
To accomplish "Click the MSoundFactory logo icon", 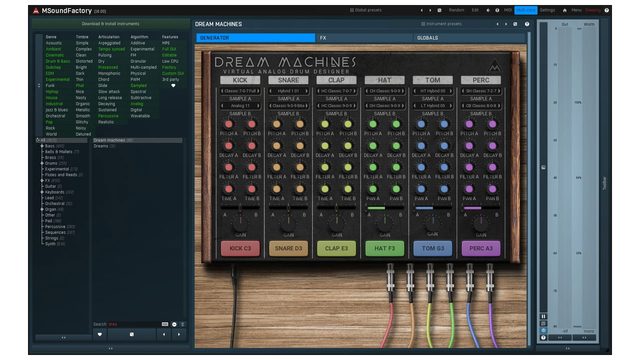I will pyautogui.click(x=36, y=11).
